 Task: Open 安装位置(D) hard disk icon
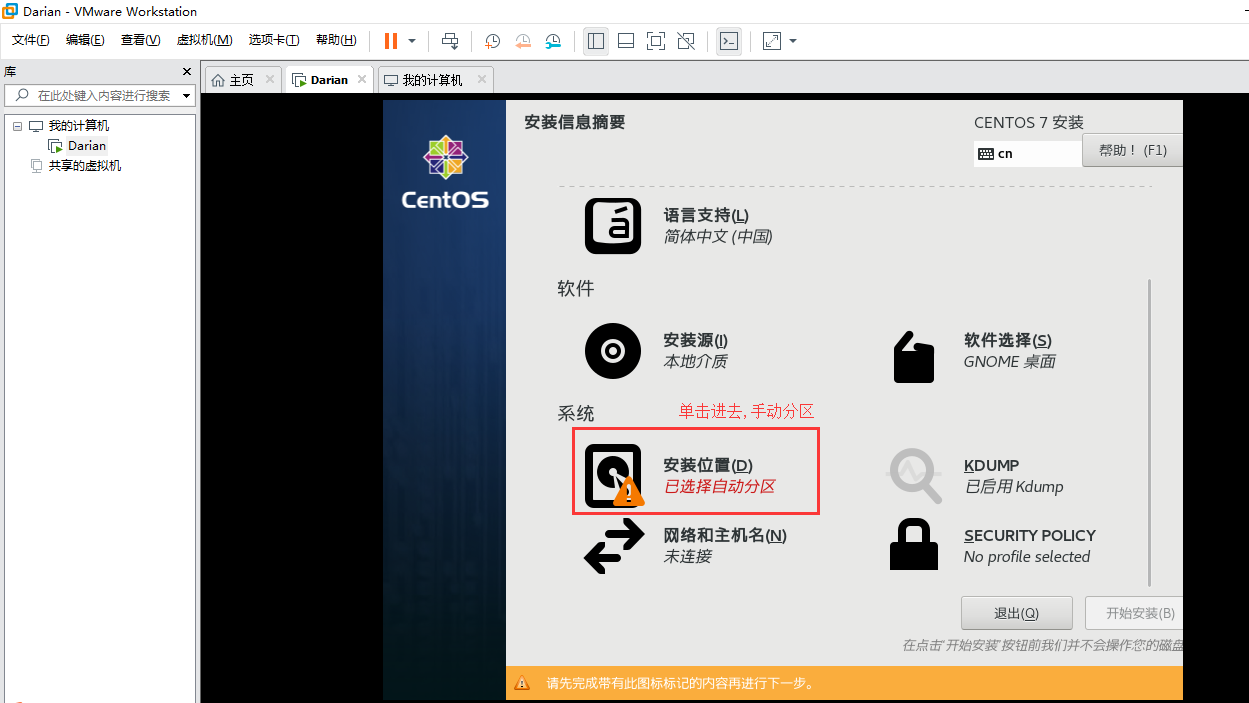[x=613, y=476]
